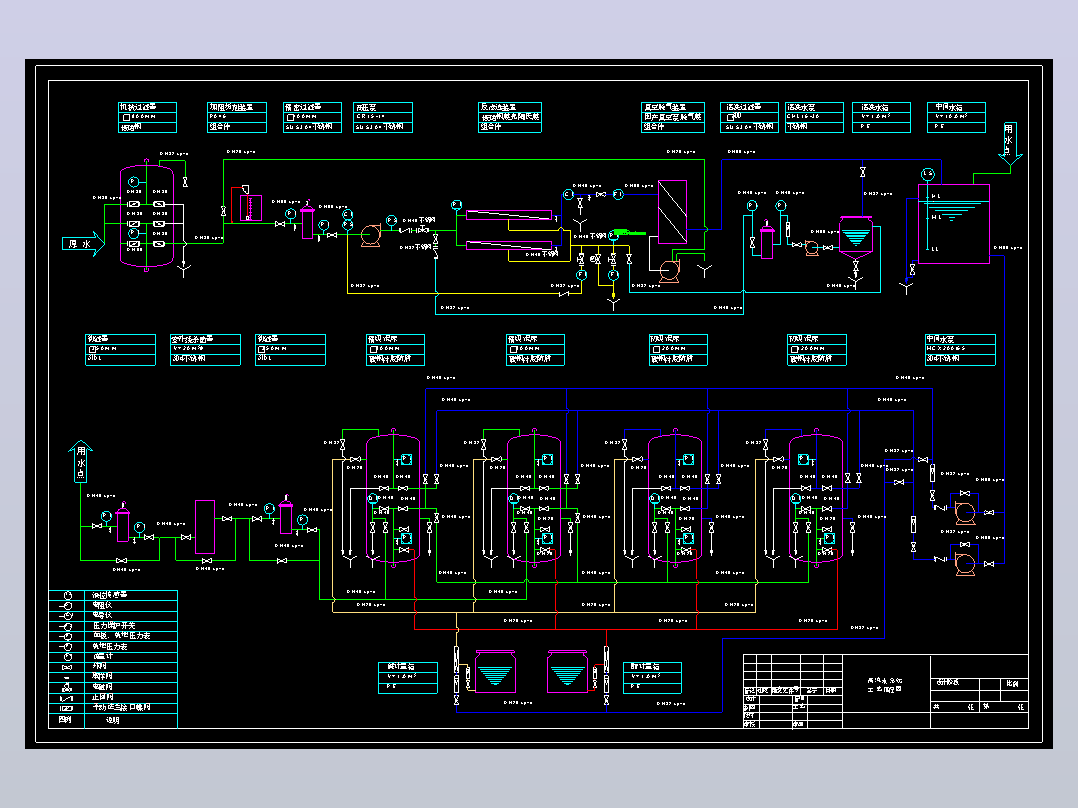Click the LL low level mark in tank
Image resolution: width=1078 pixels, height=808 pixels.
[x=935, y=249]
